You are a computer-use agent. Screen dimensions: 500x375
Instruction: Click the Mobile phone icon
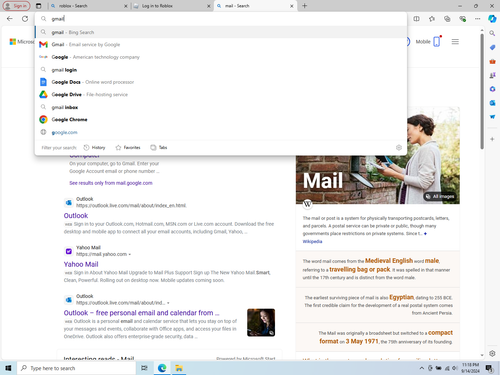click(437, 41)
